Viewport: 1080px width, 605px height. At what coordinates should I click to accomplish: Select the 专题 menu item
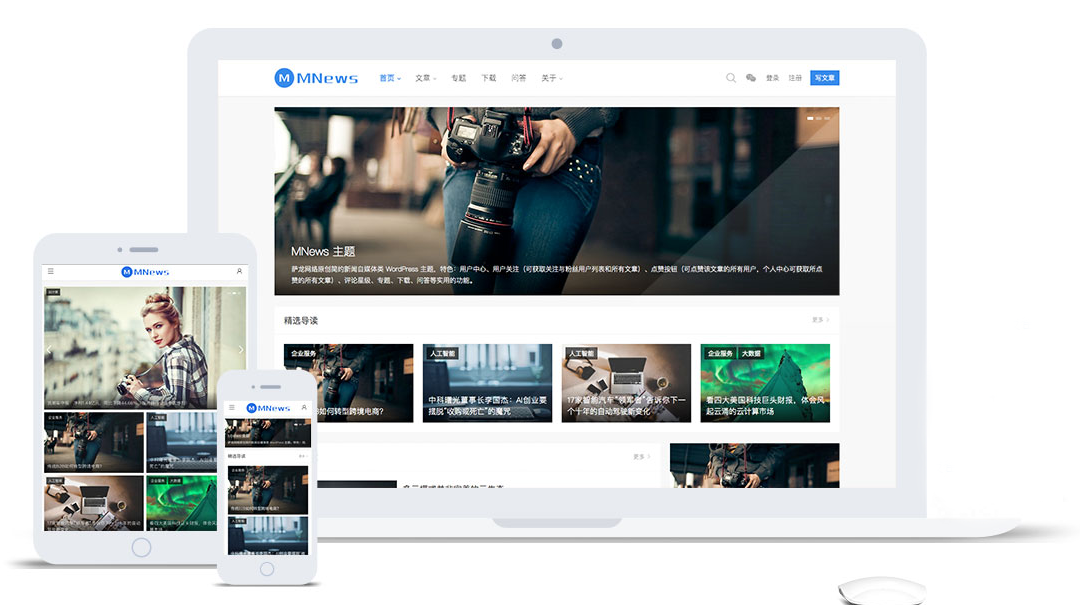pyautogui.click(x=459, y=78)
